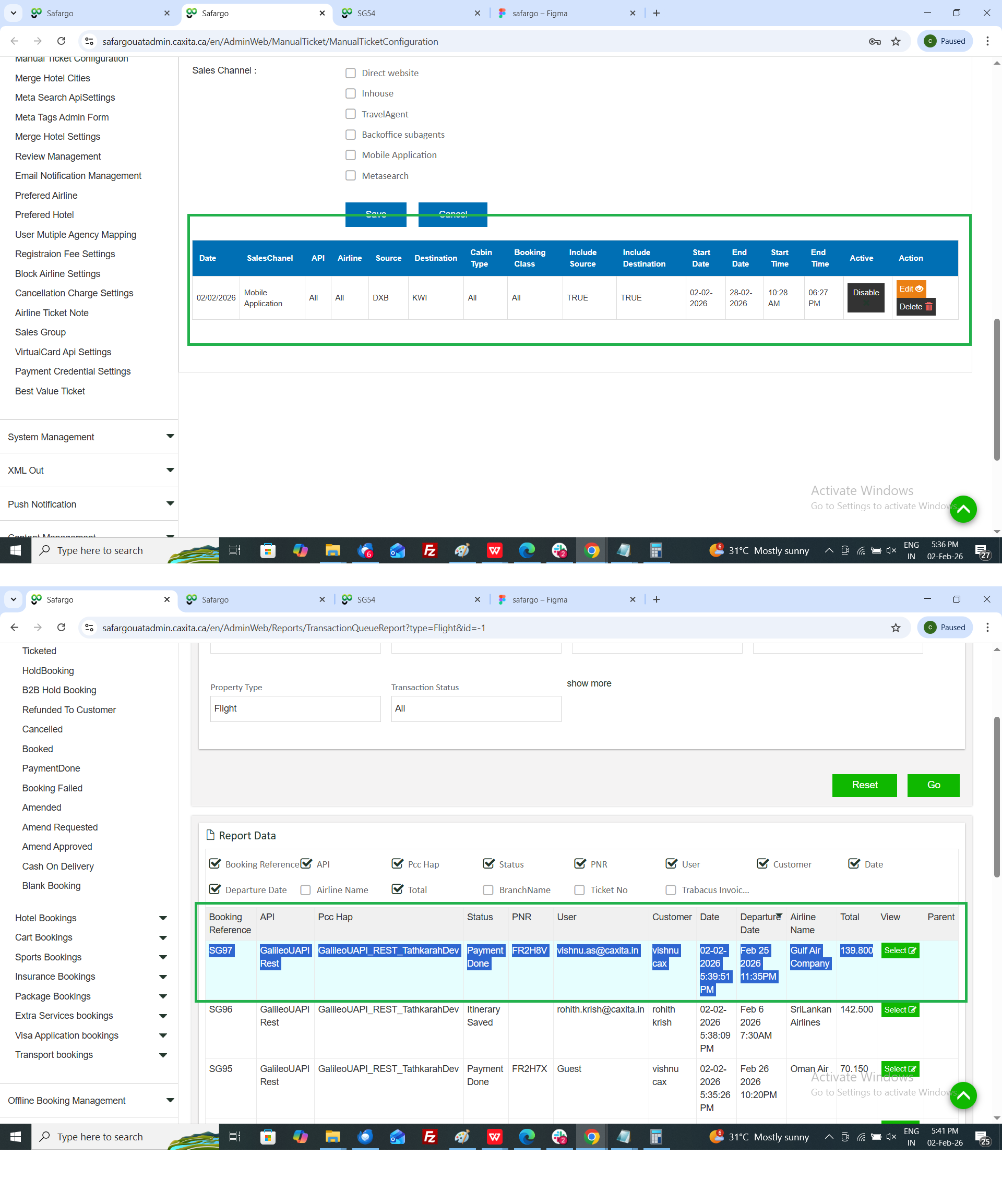Image resolution: width=1002 pixels, height=1204 pixels.
Task: Open Block Airline Settings menu item
Action: click(x=57, y=273)
